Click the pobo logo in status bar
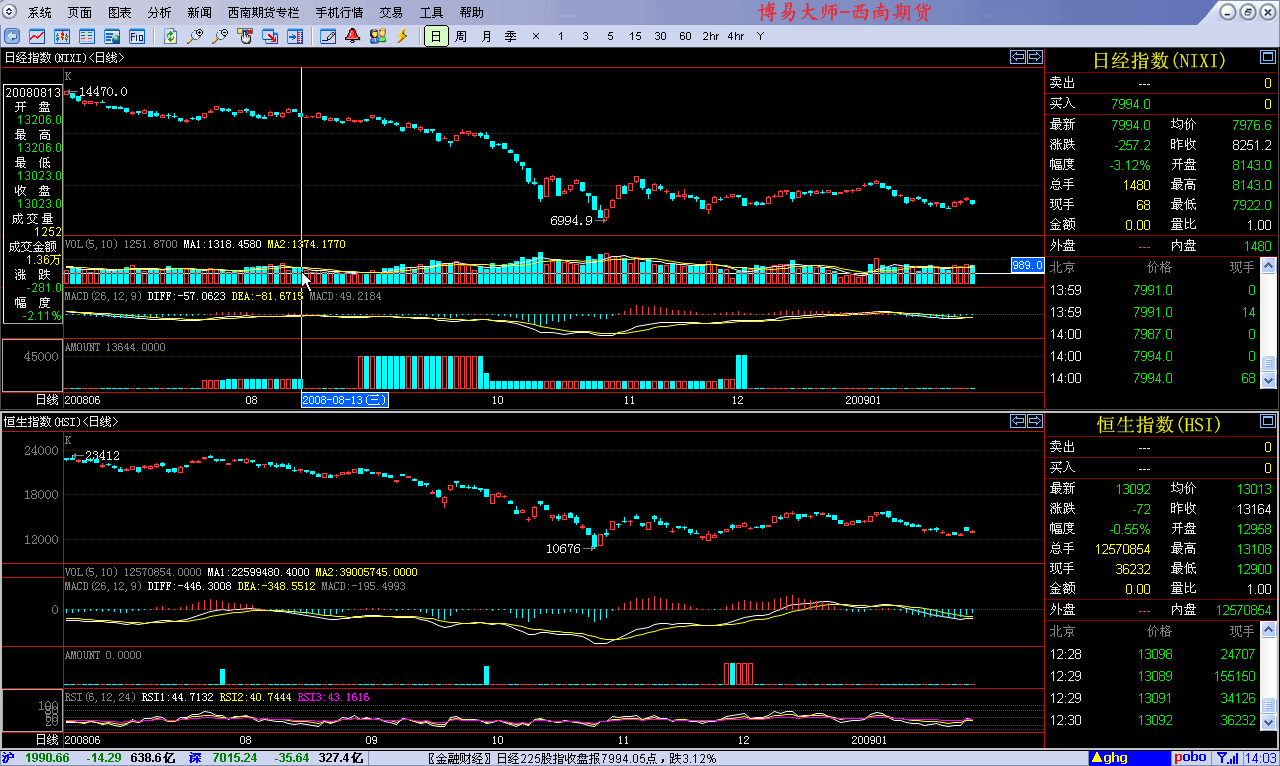 click(1190, 758)
